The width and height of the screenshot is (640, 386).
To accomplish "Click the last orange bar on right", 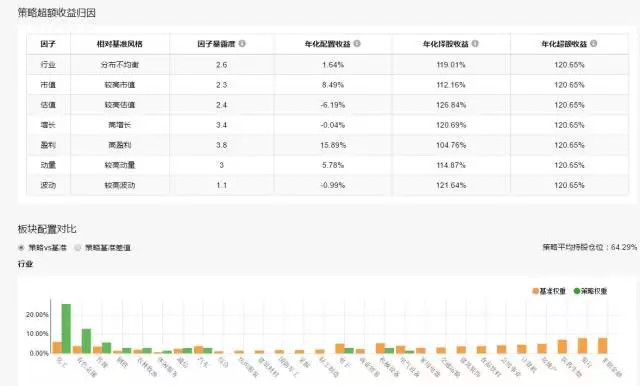I will pyautogui.click(x=603, y=346).
